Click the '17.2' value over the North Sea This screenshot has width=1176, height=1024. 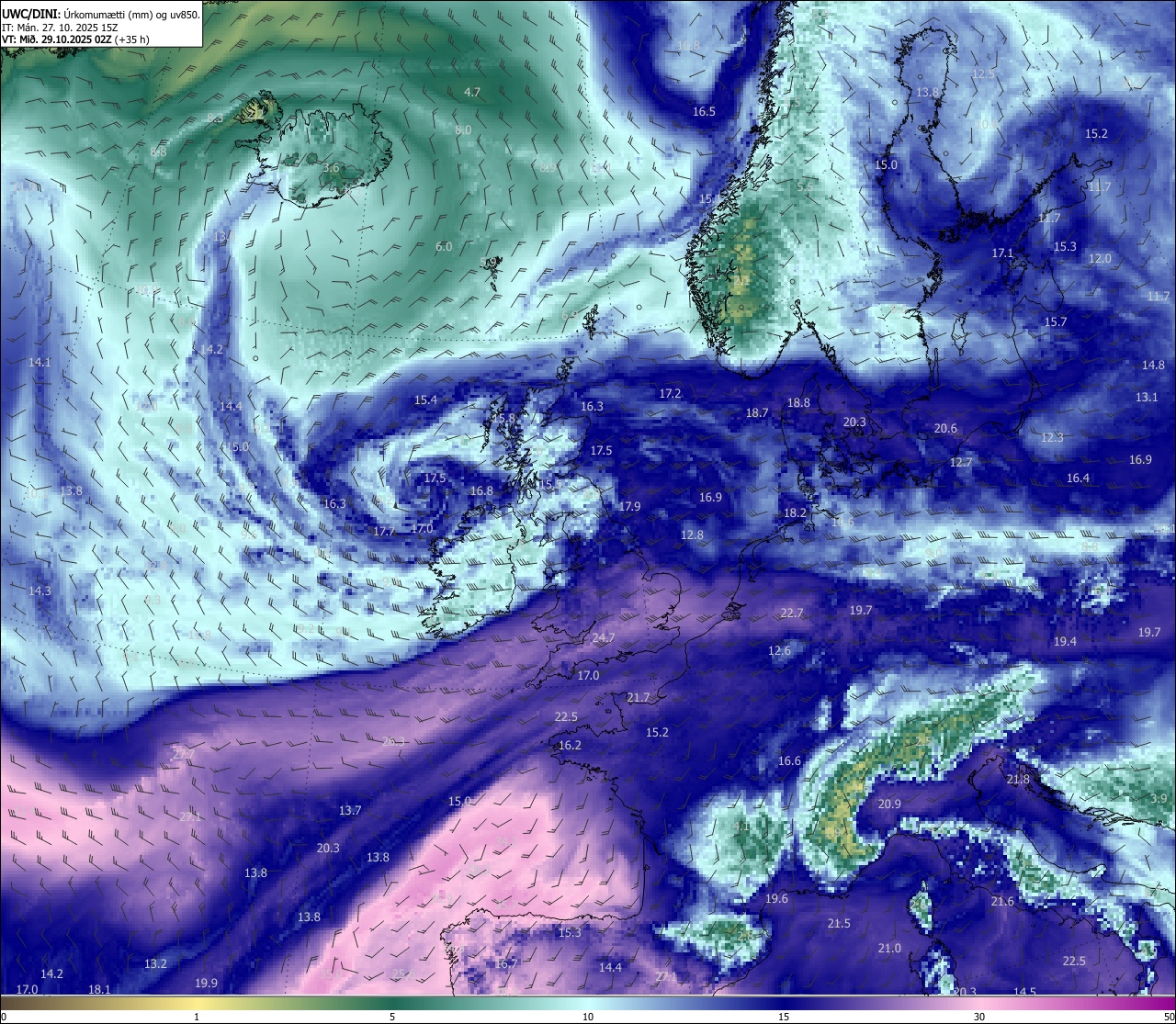click(671, 393)
